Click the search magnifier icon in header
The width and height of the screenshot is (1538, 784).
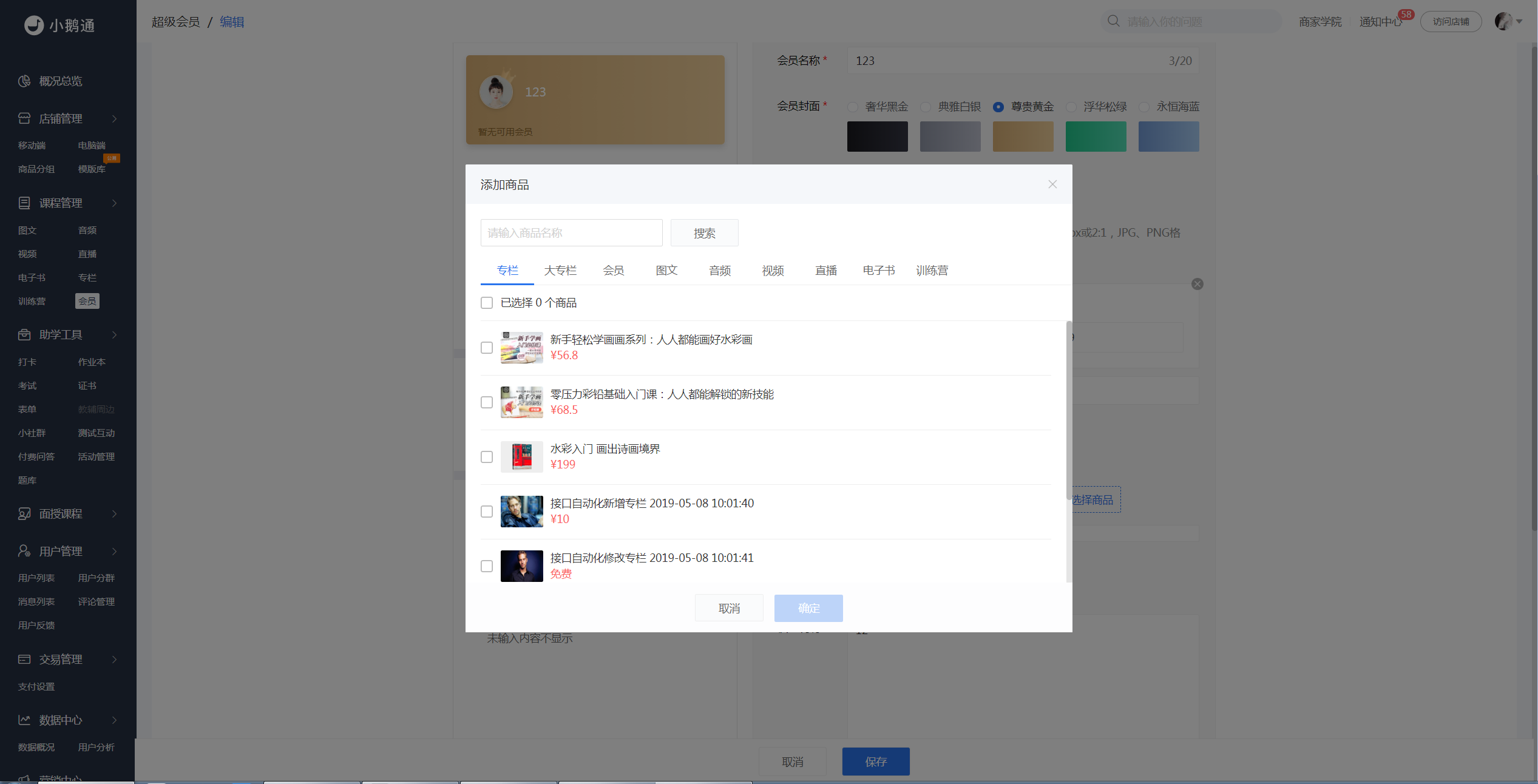pyautogui.click(x=1113, y=21)
